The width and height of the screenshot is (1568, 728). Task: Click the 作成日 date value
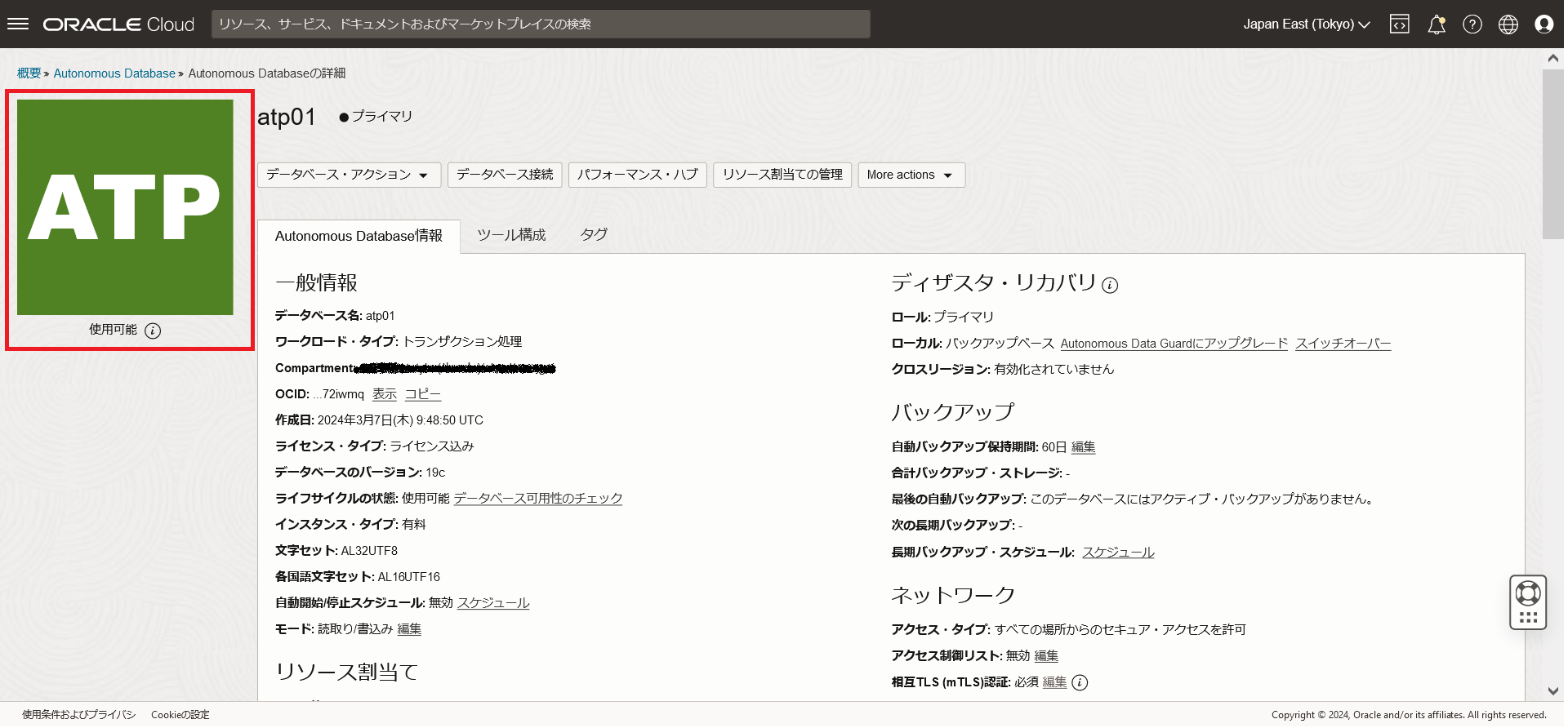(400, 420)
